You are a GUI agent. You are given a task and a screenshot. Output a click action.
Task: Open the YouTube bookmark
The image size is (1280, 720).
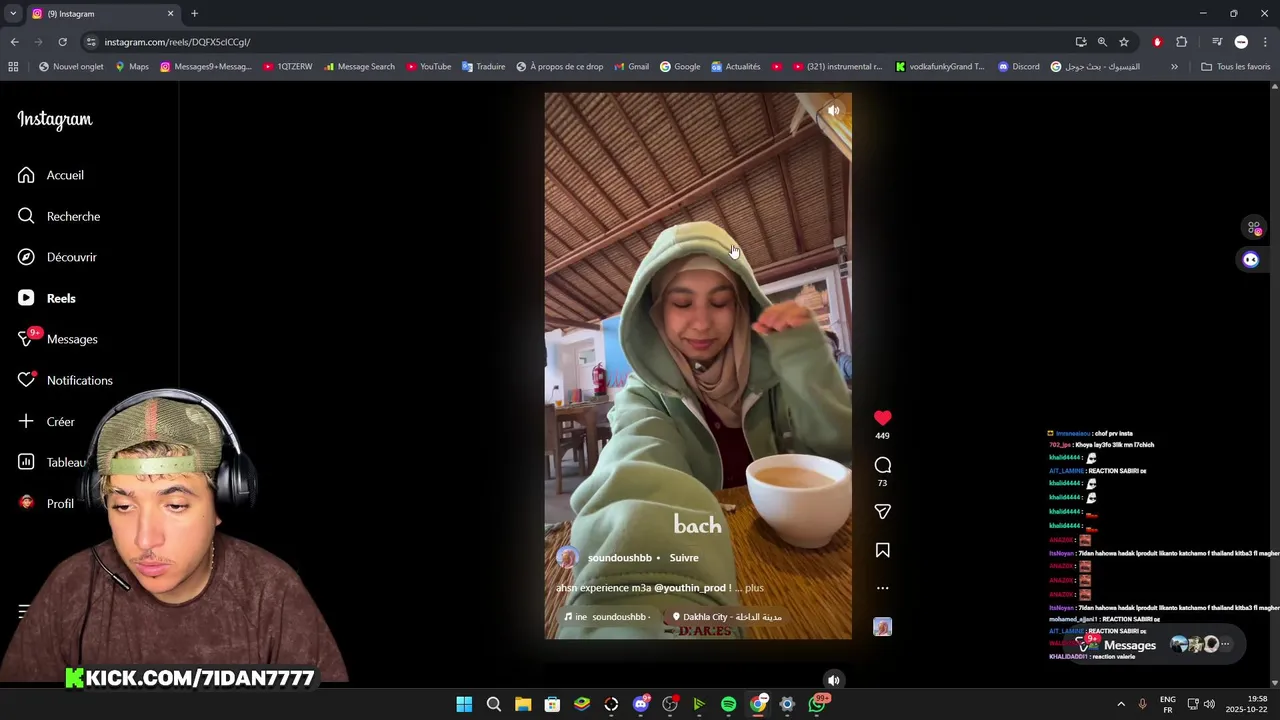428,67
